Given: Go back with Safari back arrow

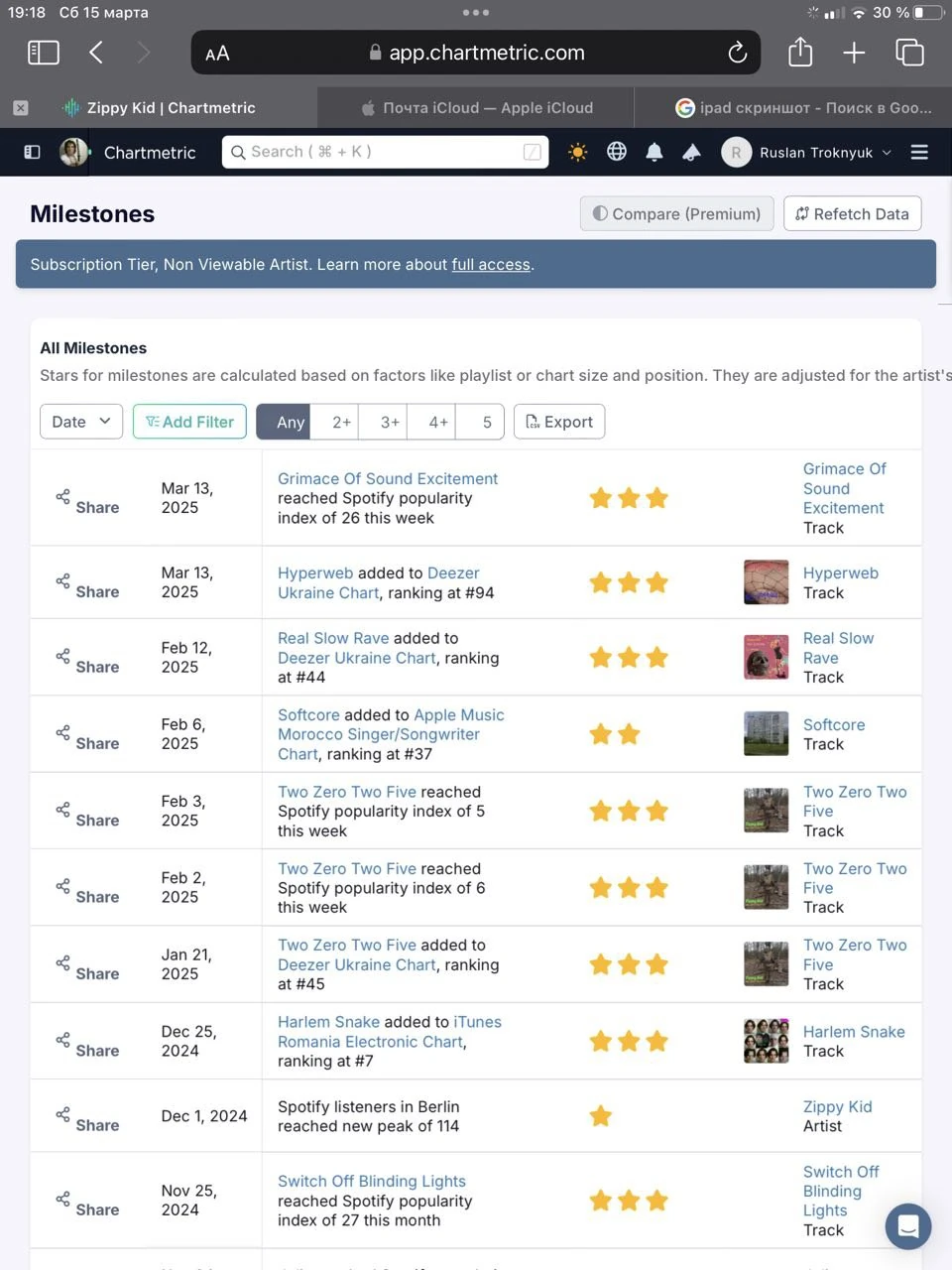Looking at the screenshot, I should point(96,53).
